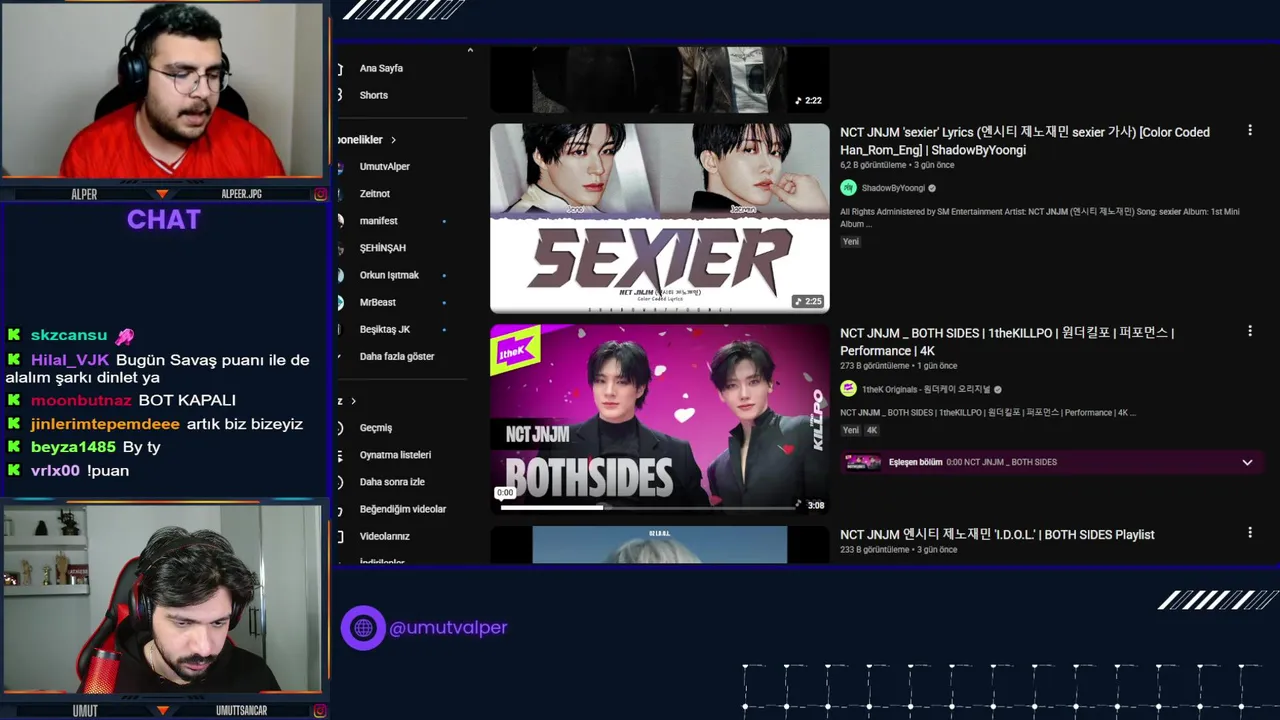Click the 2:22 duration badge on top thumbnail

click(808, 100)
